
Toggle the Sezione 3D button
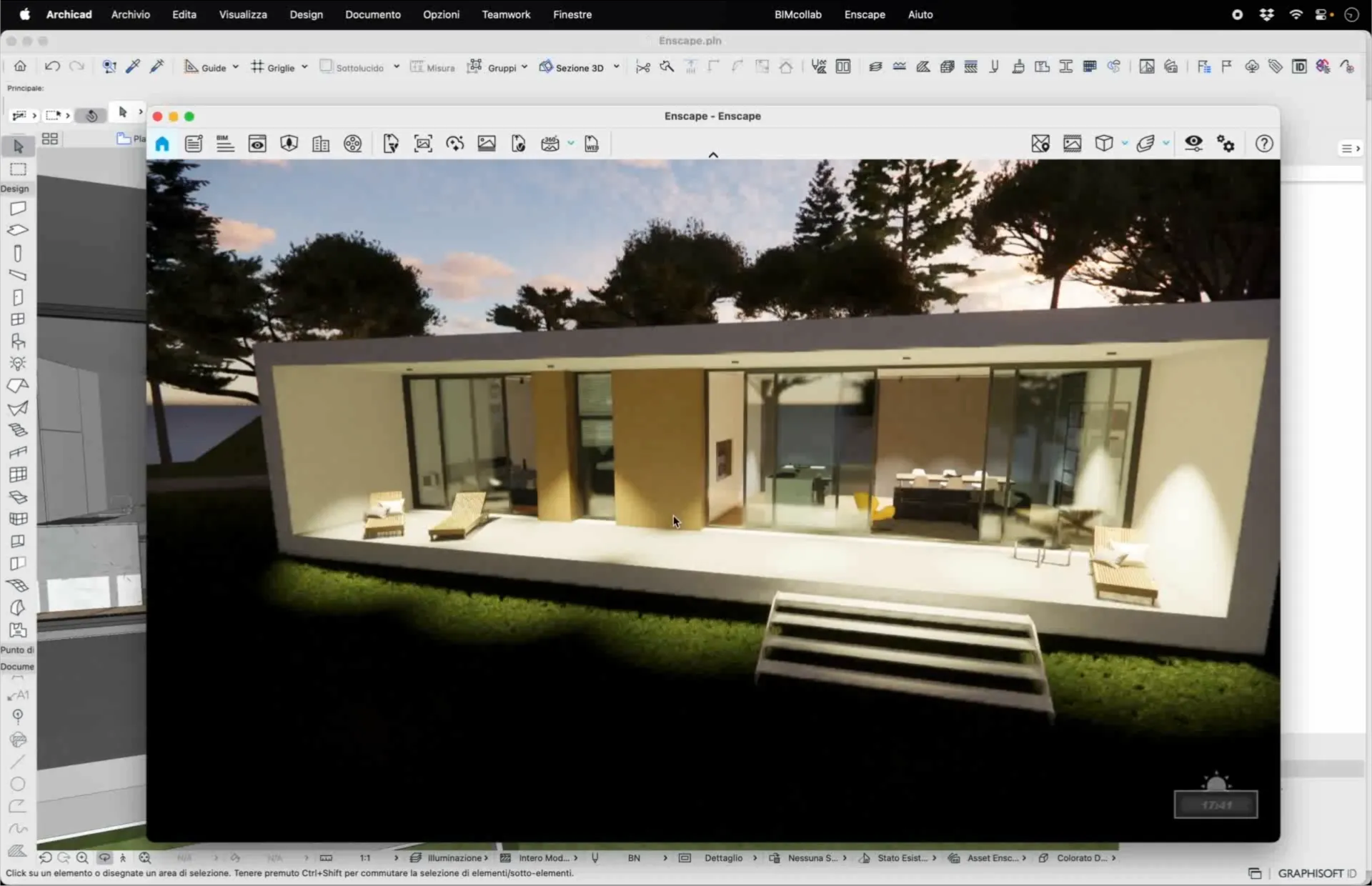[572, 67]
